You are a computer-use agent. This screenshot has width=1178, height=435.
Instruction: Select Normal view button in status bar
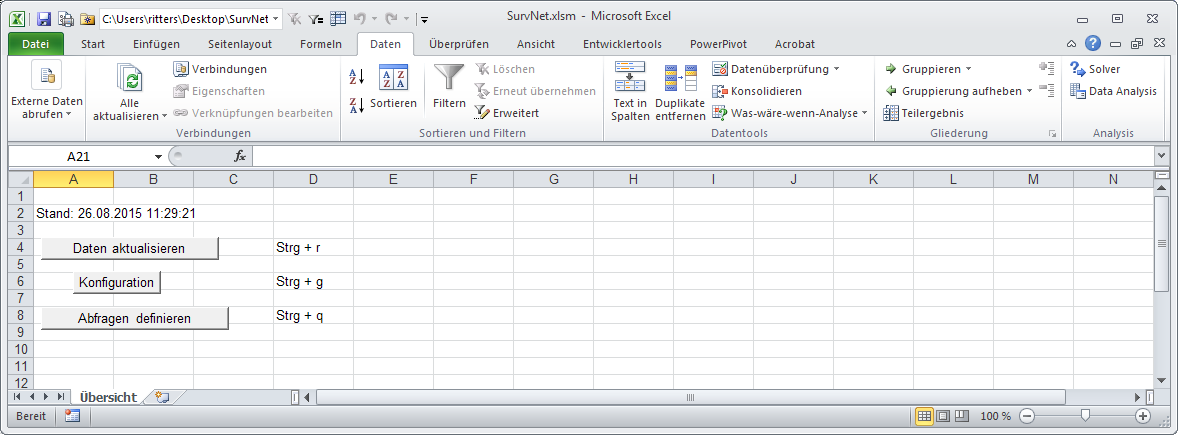pos(925,416)
